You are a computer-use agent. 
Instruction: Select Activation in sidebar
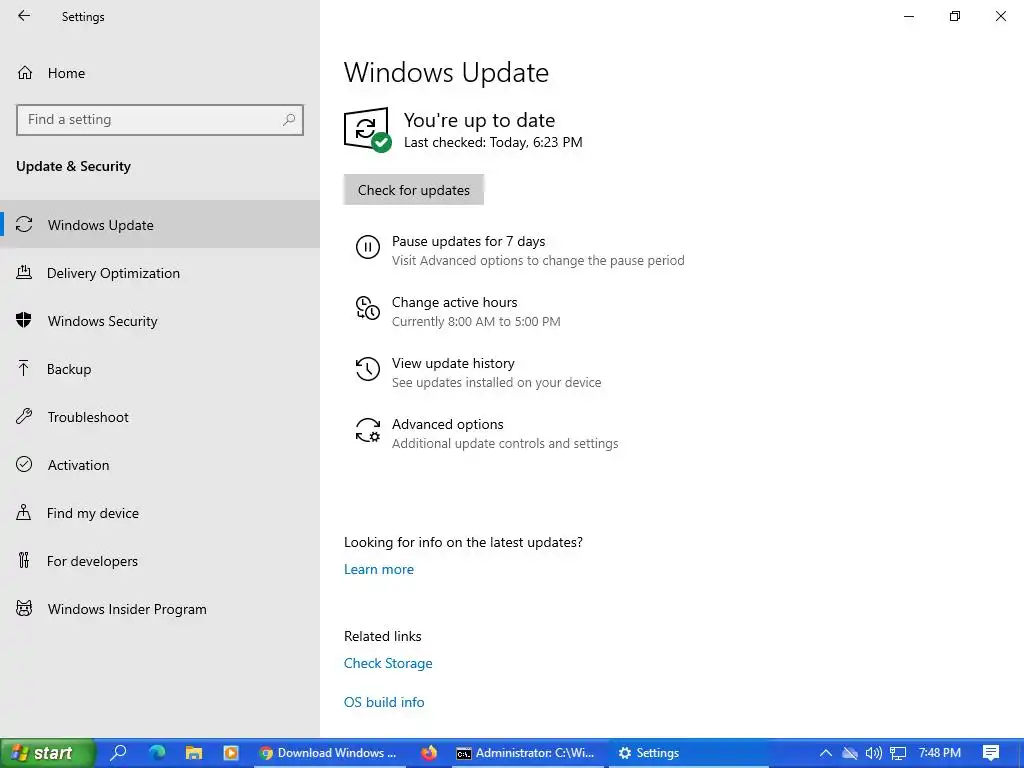(160, 465)
